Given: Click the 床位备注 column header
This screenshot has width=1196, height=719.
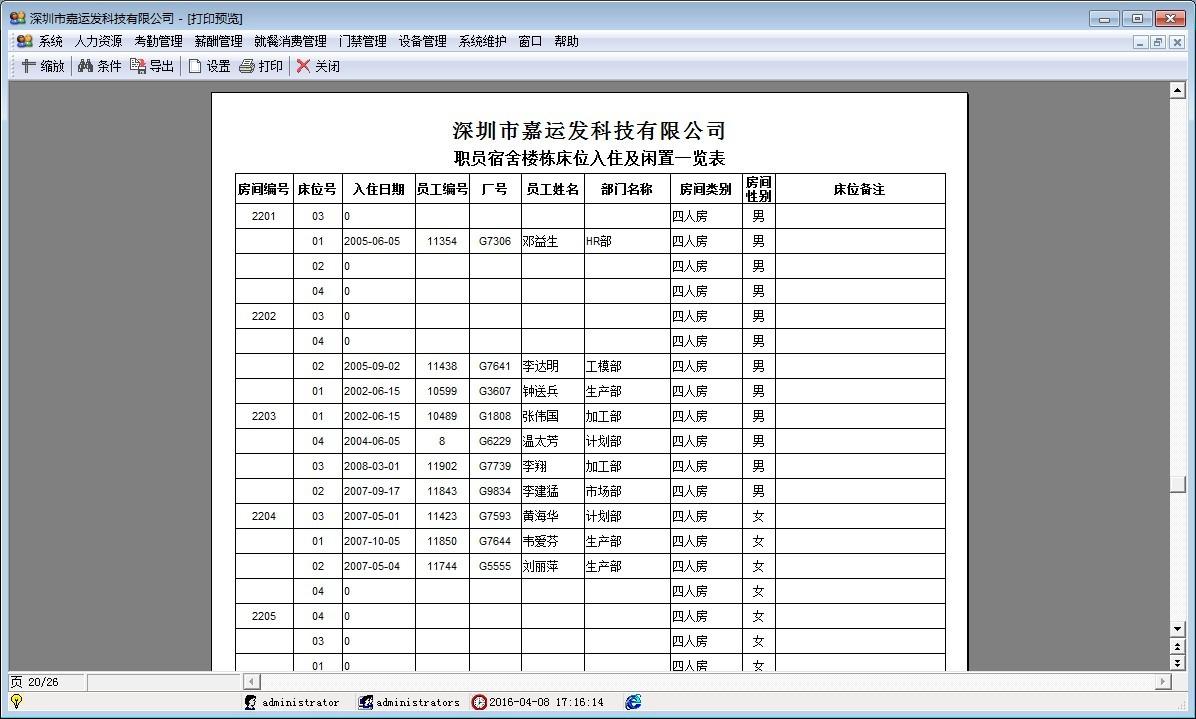Looking at the screenshot, I should pyautogui.click(x=860, y=189).
